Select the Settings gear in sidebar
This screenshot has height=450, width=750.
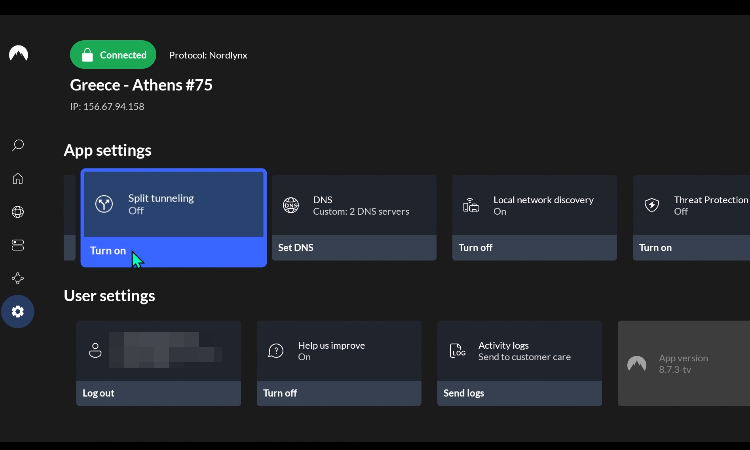tap(18, 311)
